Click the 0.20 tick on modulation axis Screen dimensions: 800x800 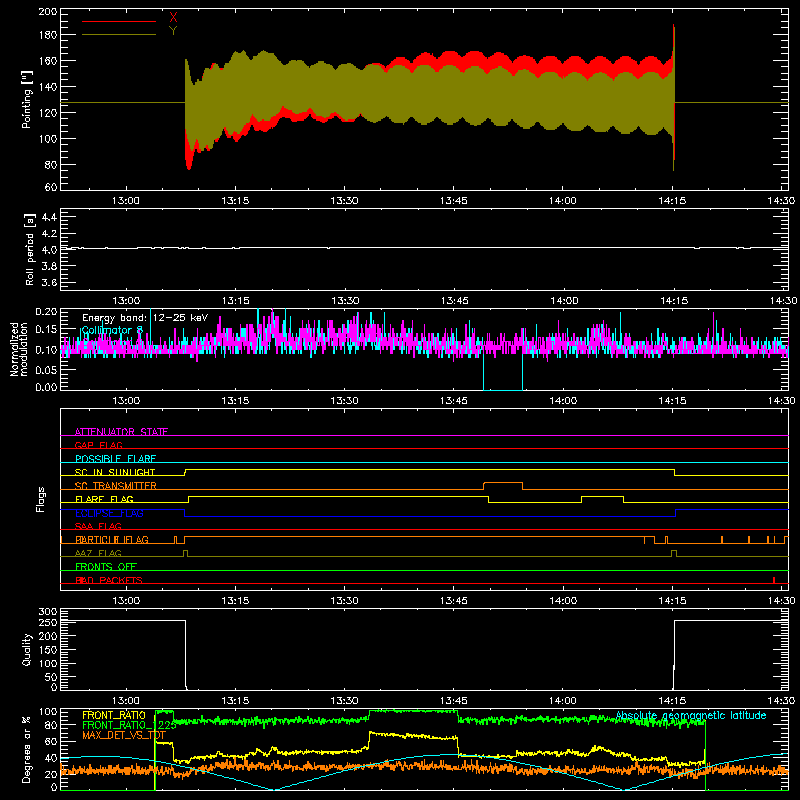pyautogui.click(x=46, y=311)
